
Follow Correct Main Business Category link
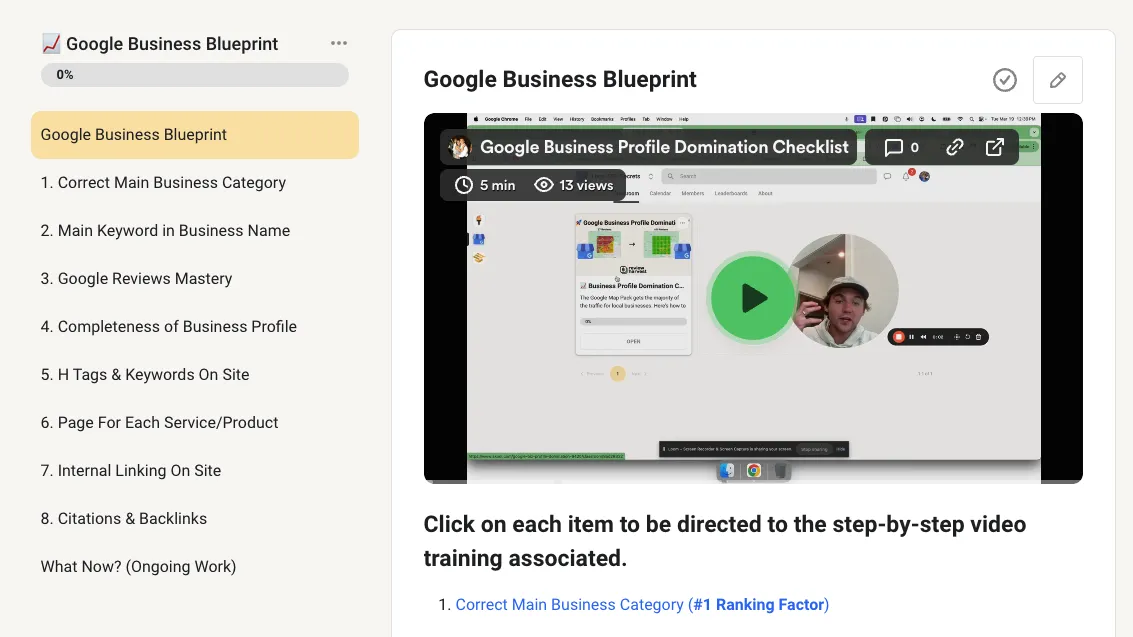coord(642,604)
